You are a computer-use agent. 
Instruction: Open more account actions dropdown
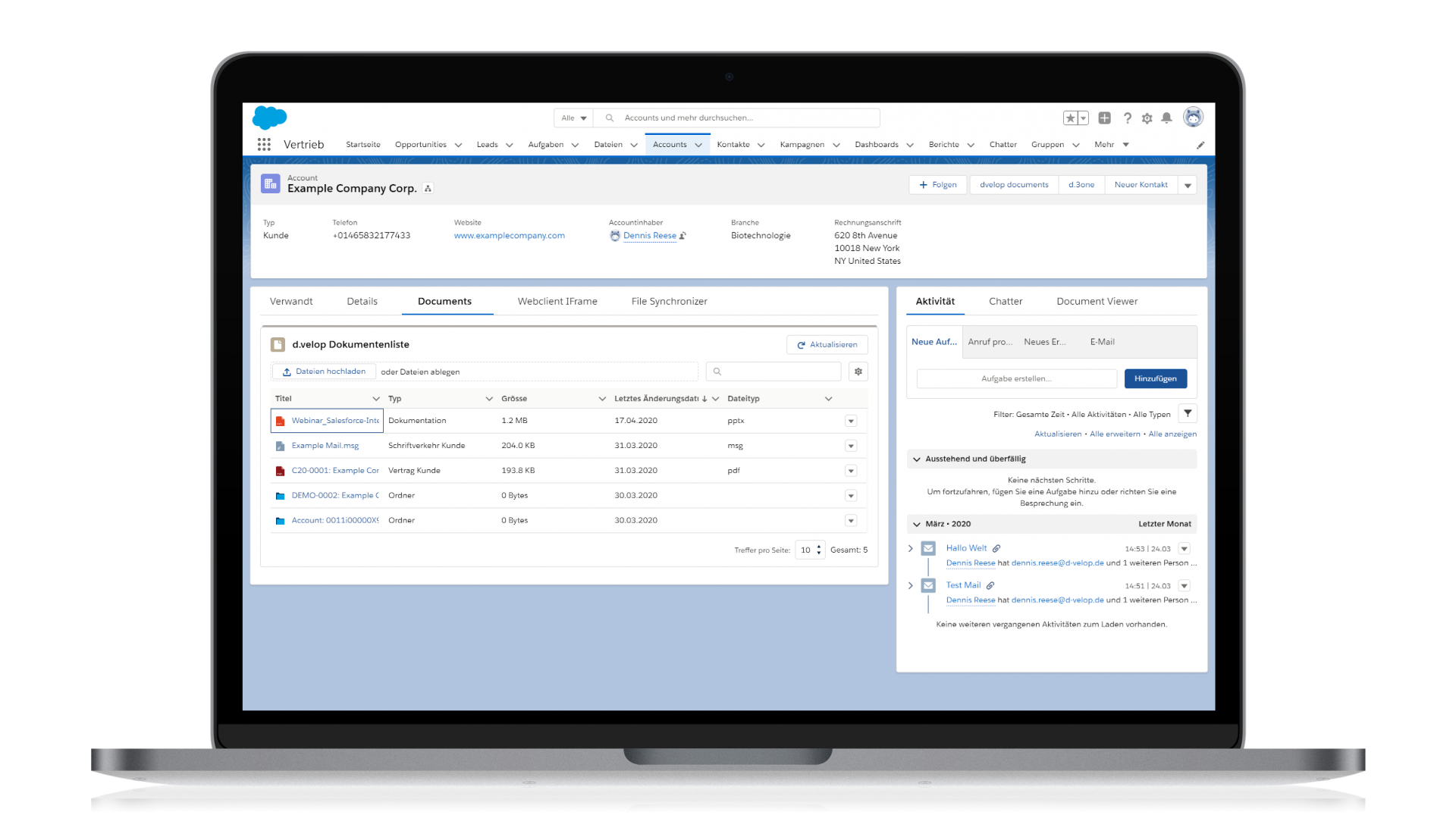tap(1188, 185)
